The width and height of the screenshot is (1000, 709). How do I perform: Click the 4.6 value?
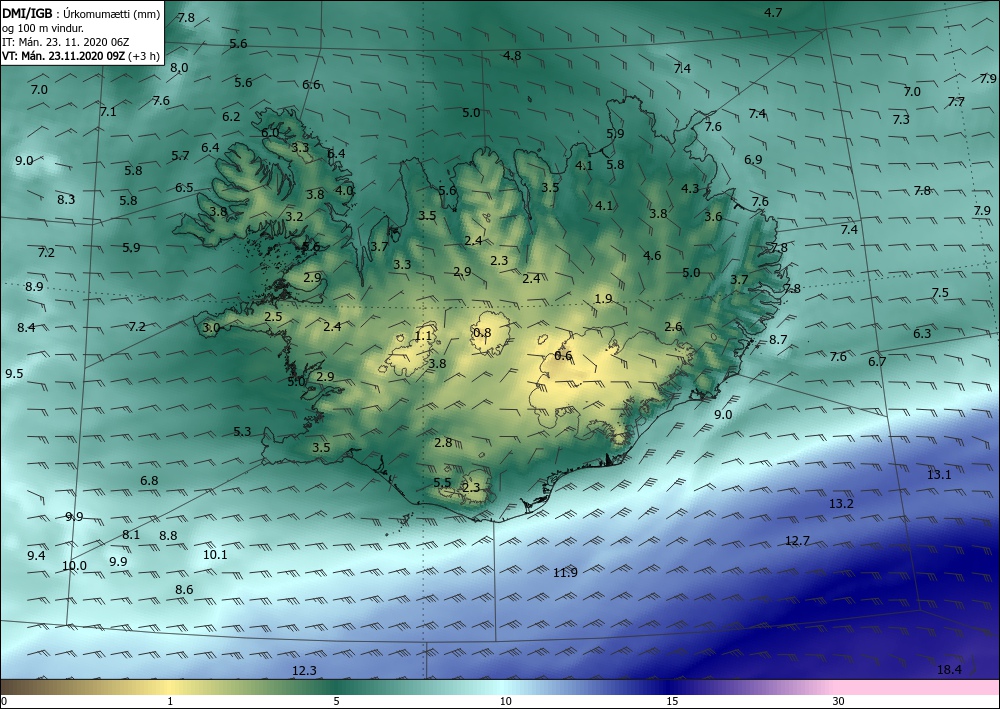click(x=652, y=256)
